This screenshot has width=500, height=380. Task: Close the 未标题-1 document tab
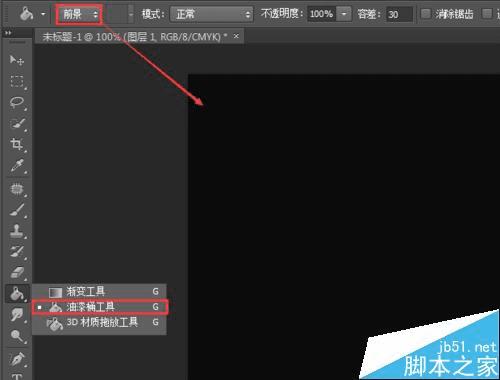pos(236,36)
